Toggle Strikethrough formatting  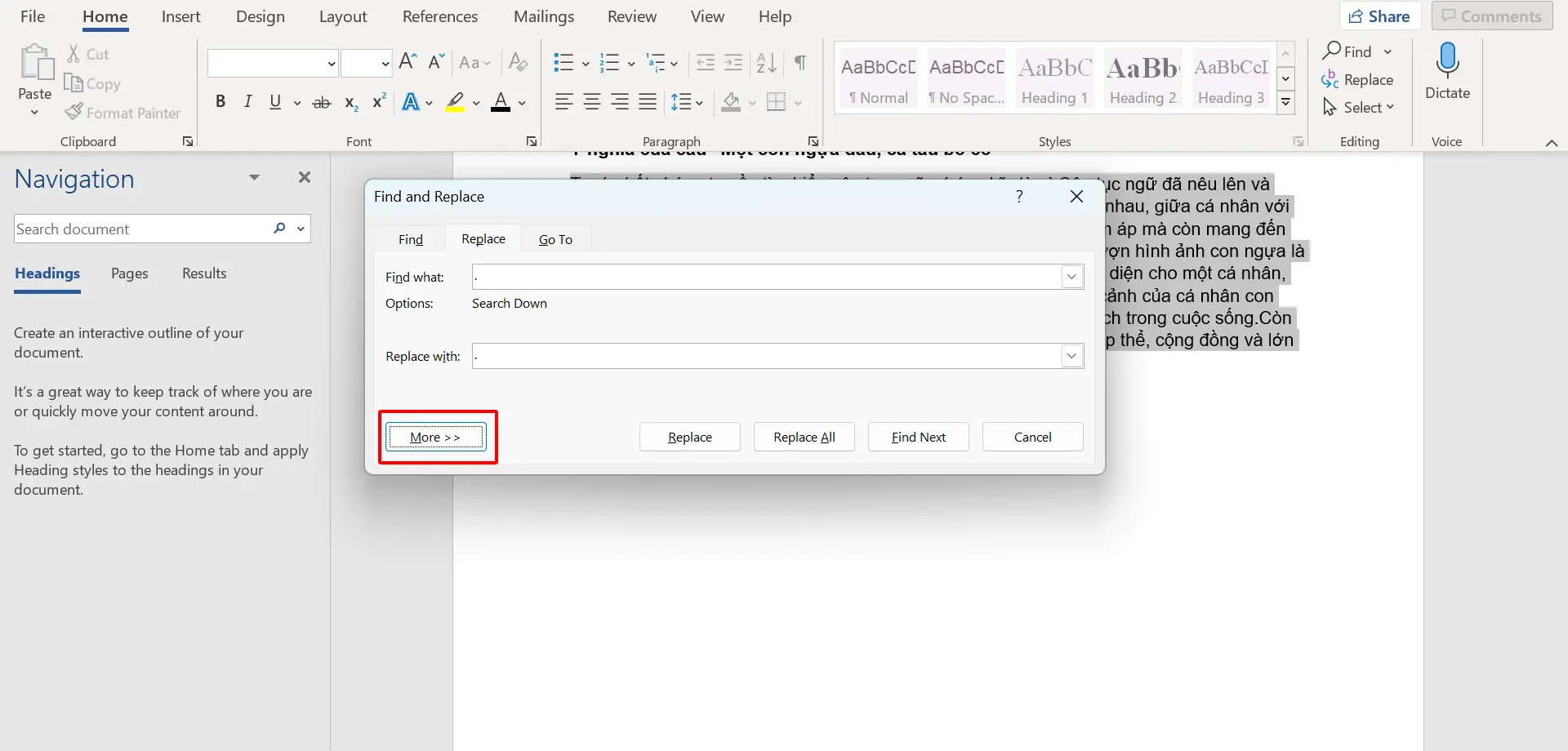(322, 103)
